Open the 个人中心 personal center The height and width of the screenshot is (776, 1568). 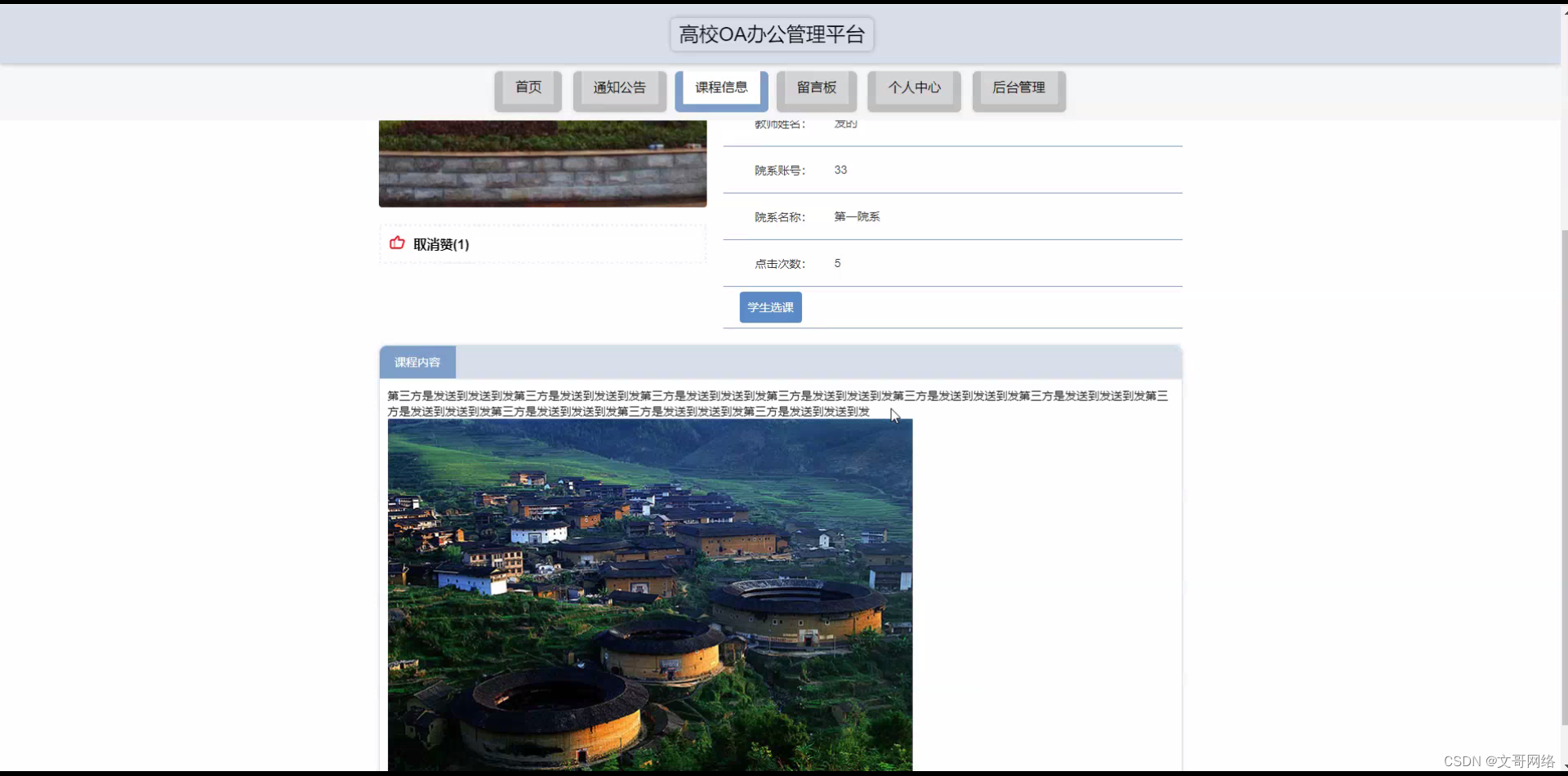coord(913,87)
